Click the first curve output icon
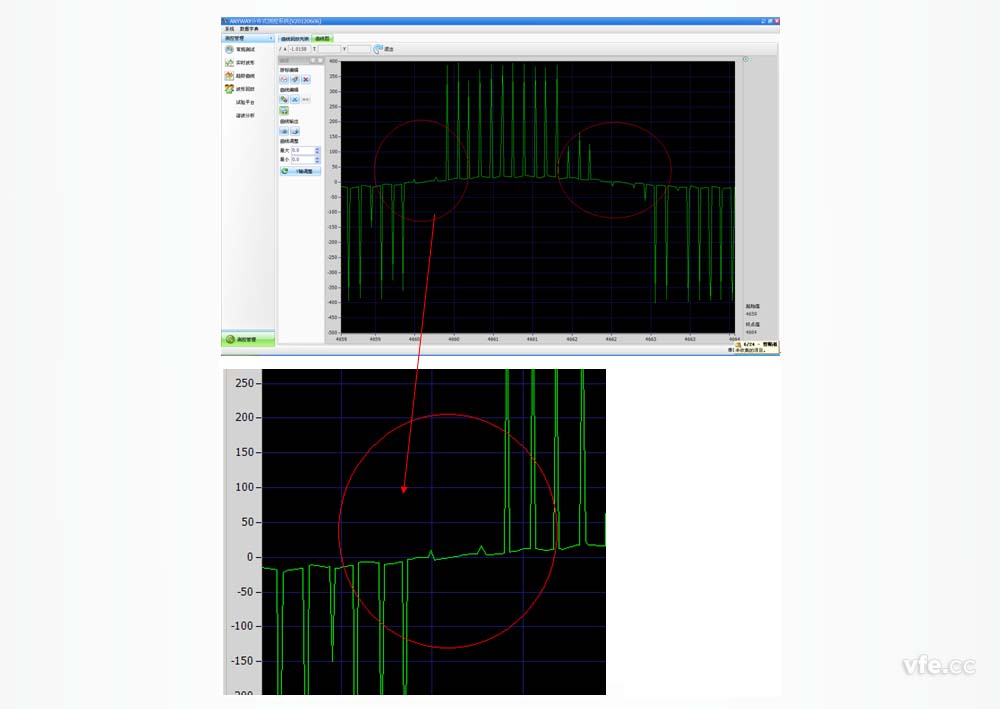The width and height of the screenshot is (1000, 709). (284, 131)
